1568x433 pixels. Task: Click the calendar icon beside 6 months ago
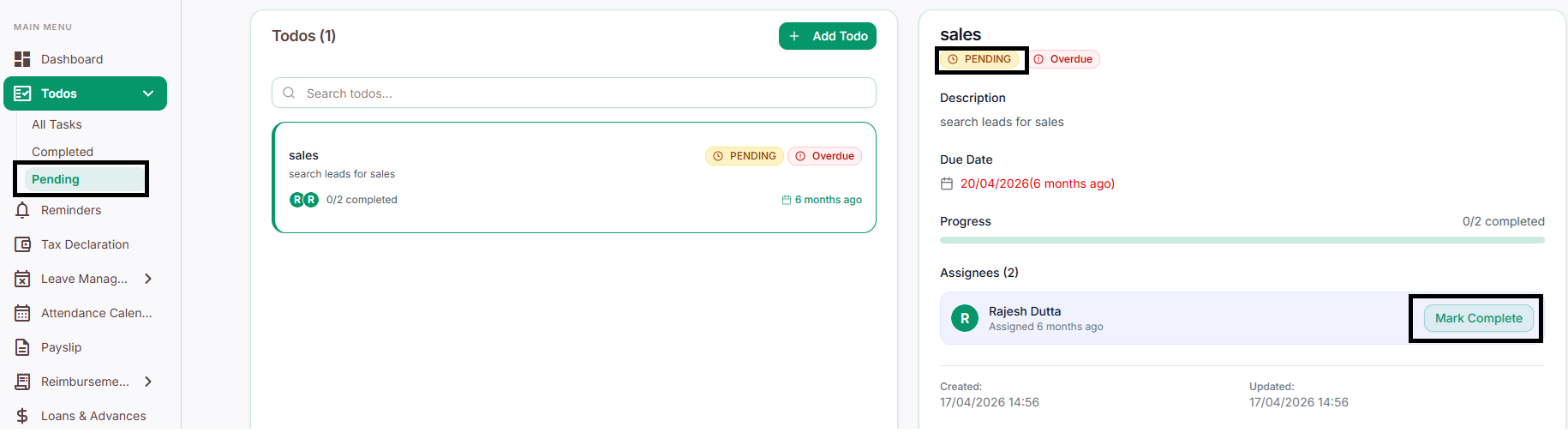[787, 200]
